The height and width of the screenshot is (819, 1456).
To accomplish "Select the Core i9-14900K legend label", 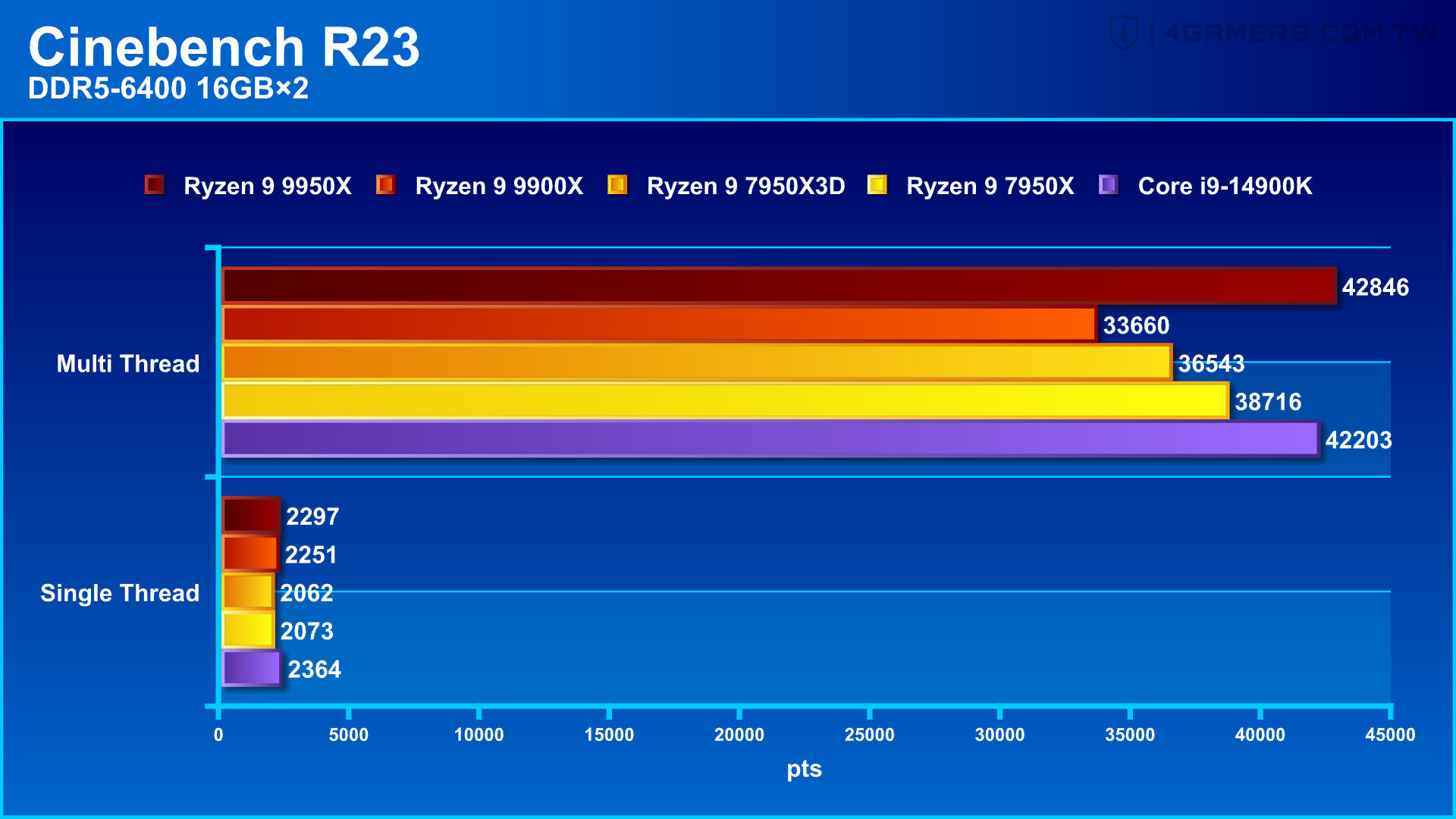I will pyautogui.click(x=1225, y=186).
